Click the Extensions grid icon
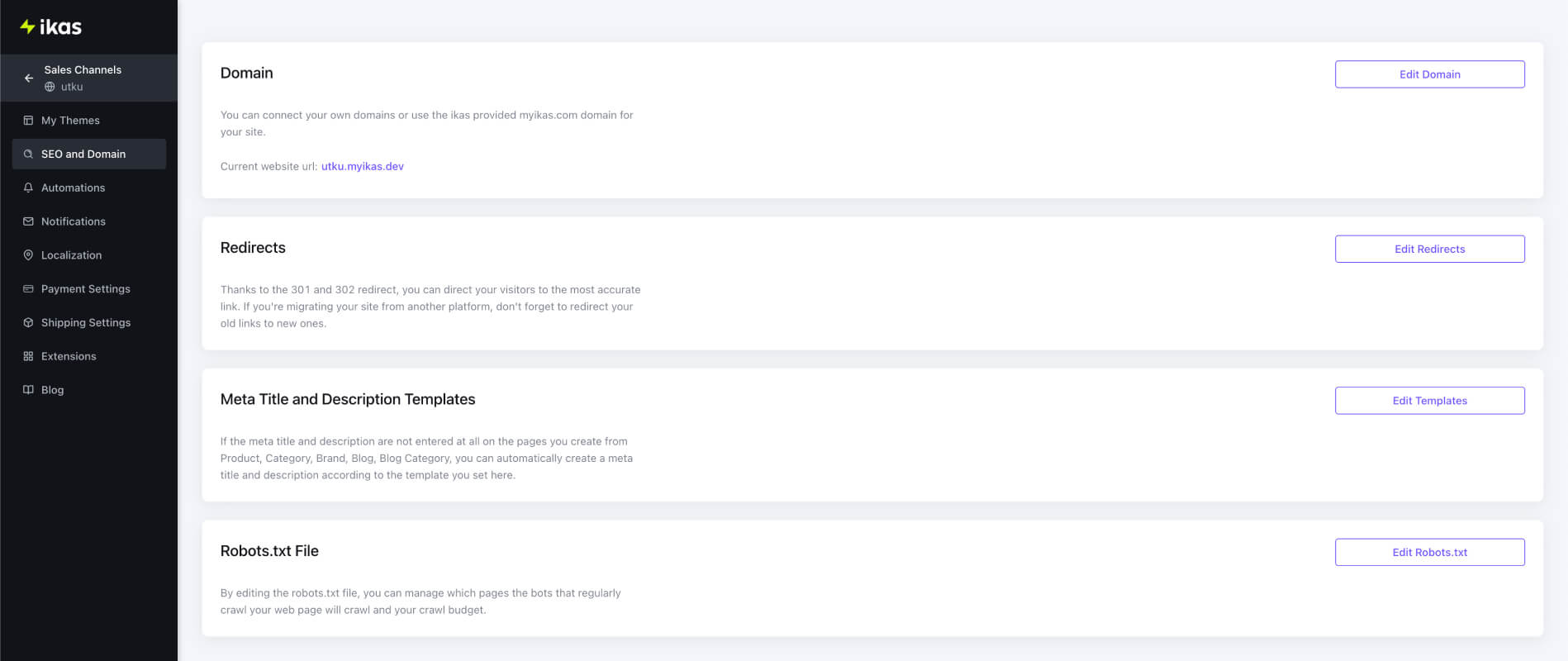Image resolution: width=1568 pixels, height=661 pixels. [x=28, y=356]
